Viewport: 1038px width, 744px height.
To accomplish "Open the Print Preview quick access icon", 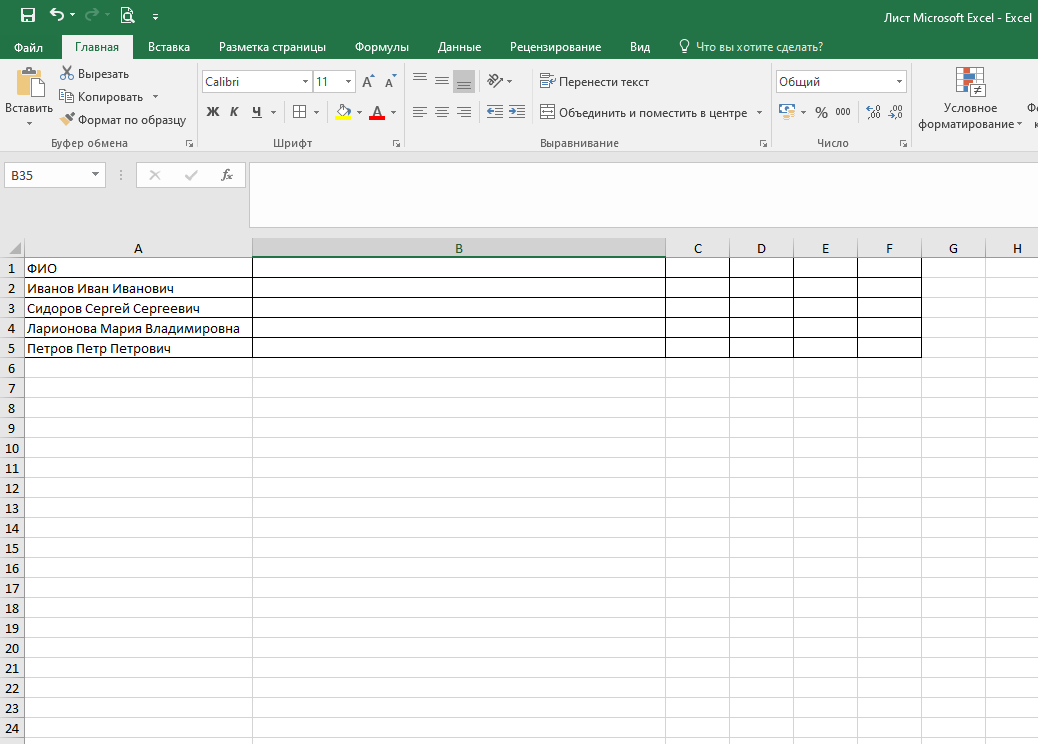I will click(127, 15).
